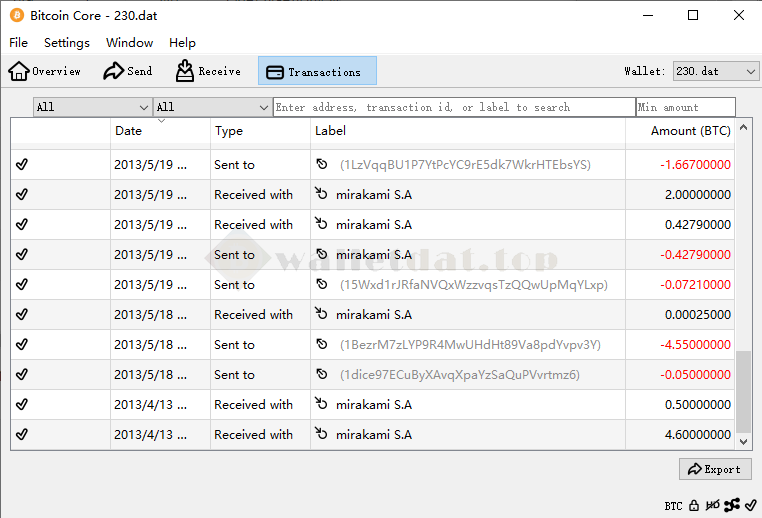Go to the Receive page

[x=208, y=71]
